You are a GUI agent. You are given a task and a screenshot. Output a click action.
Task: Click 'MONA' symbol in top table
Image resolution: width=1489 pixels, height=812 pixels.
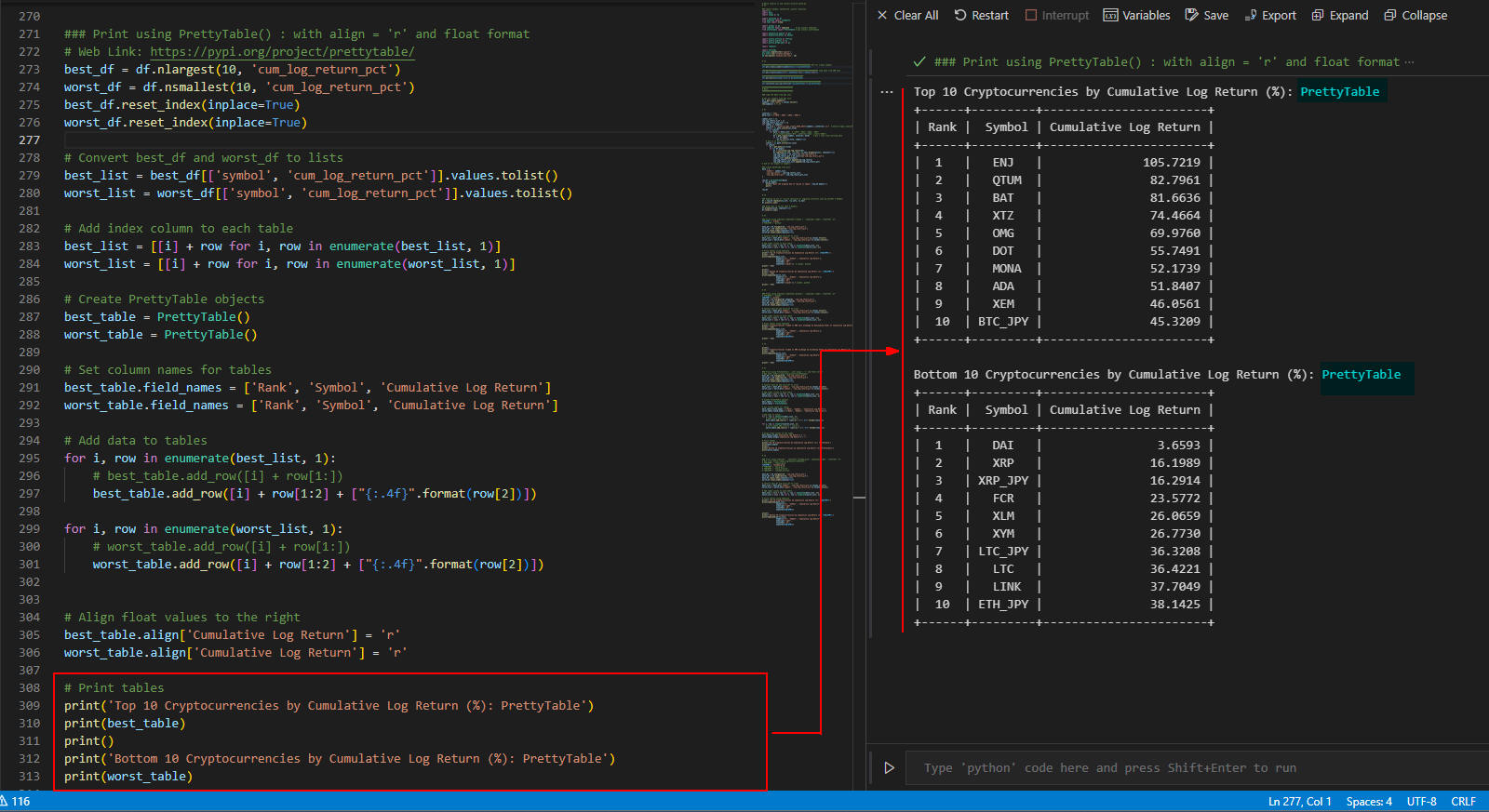click(x=1006, y=268)
